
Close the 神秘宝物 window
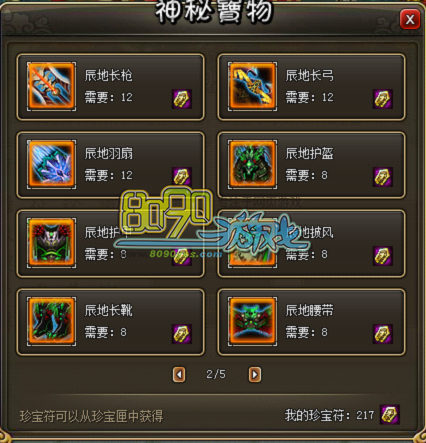click(x=410, y=20)
